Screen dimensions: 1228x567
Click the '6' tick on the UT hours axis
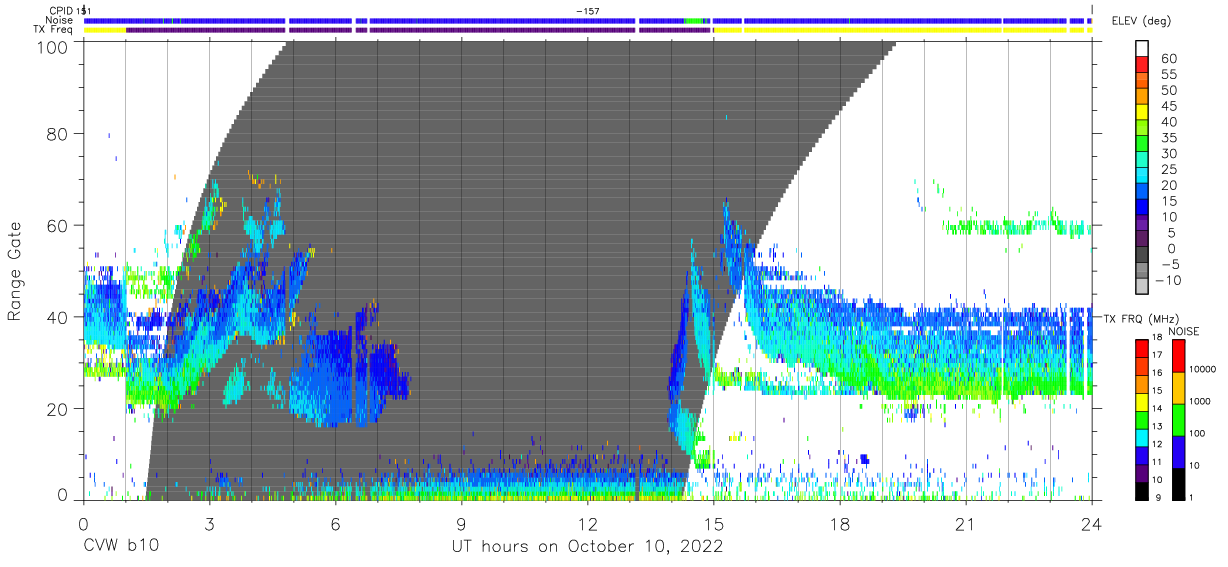pyautogui.click(x=336, y=523)
